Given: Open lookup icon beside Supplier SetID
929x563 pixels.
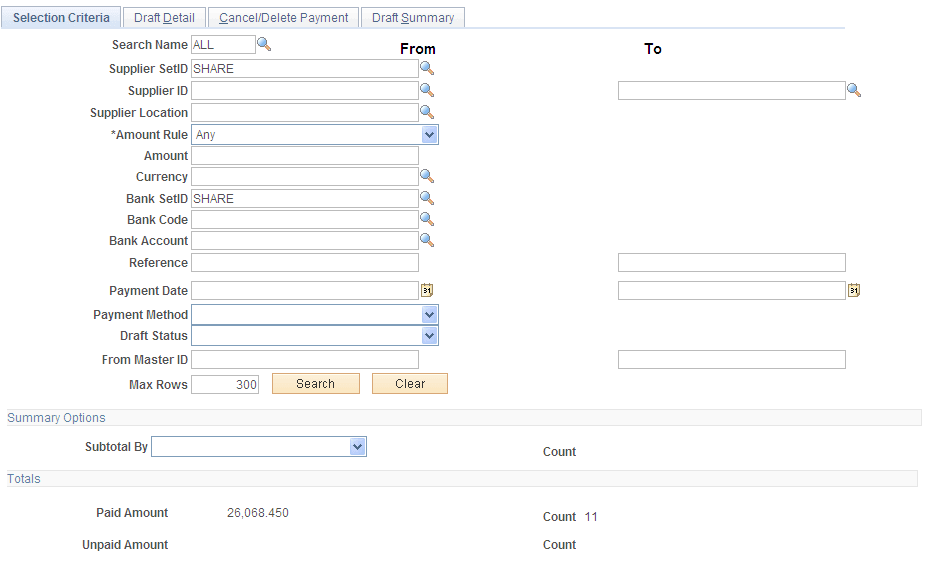Looking at the screenshot, I should 427,69.
